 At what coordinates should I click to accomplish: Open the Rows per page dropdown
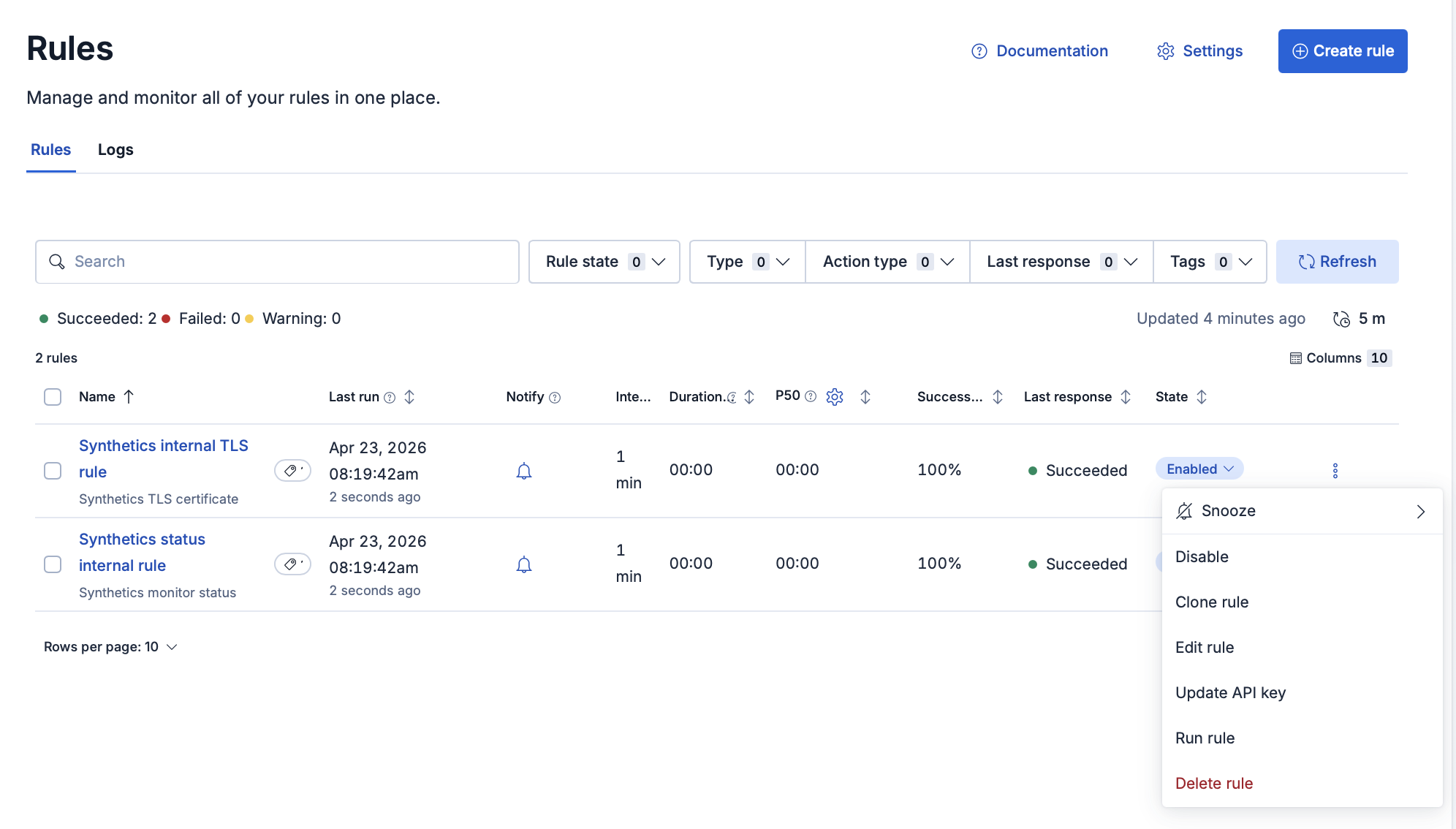coord(110,646)
